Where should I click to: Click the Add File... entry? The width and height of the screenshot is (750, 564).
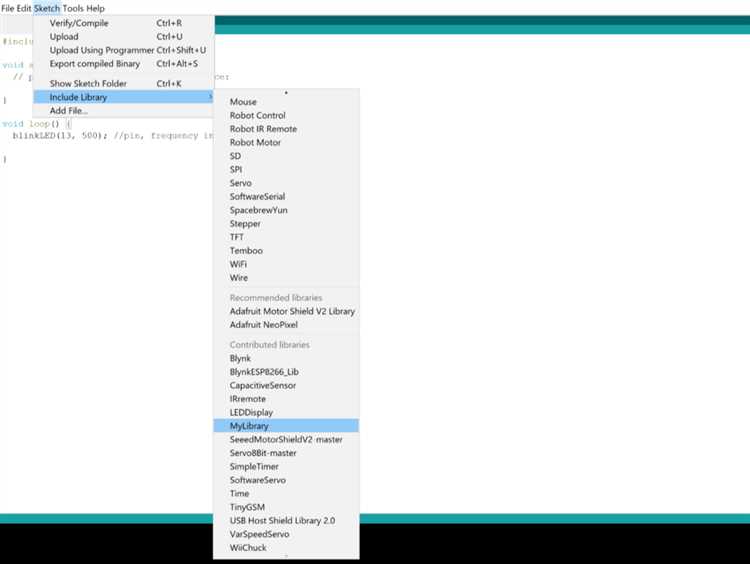click(69, 111)
